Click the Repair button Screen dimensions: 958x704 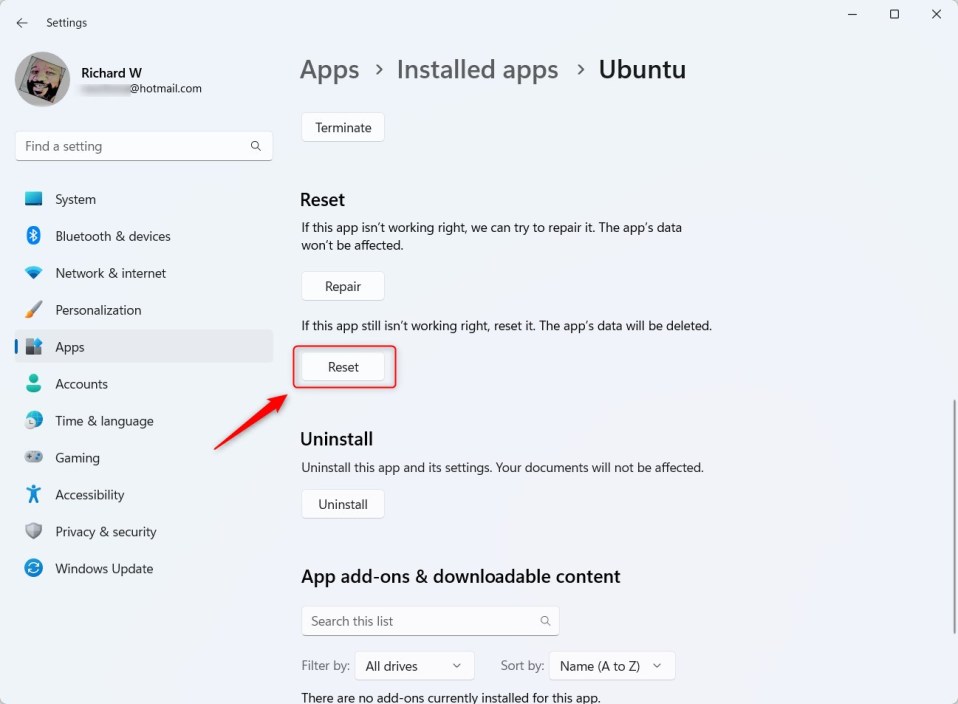[342, 286]
